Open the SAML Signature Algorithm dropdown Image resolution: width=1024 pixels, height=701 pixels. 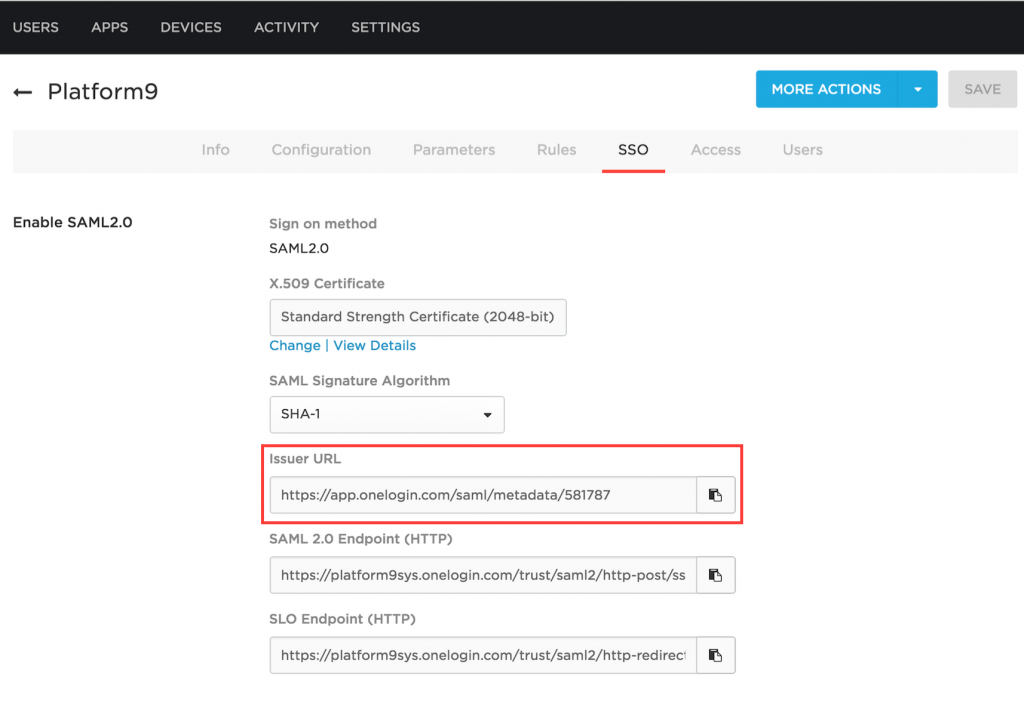(387, 414)
